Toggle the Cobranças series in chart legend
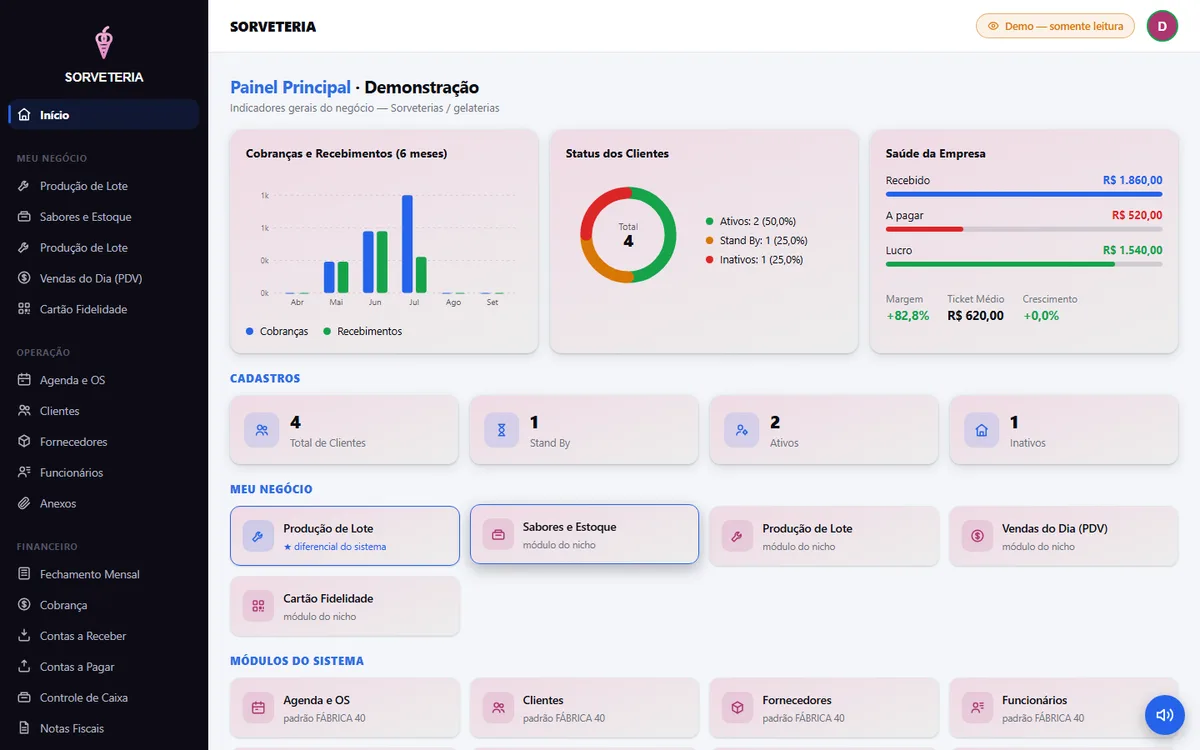1200x750 pixels. pos(277,331)
